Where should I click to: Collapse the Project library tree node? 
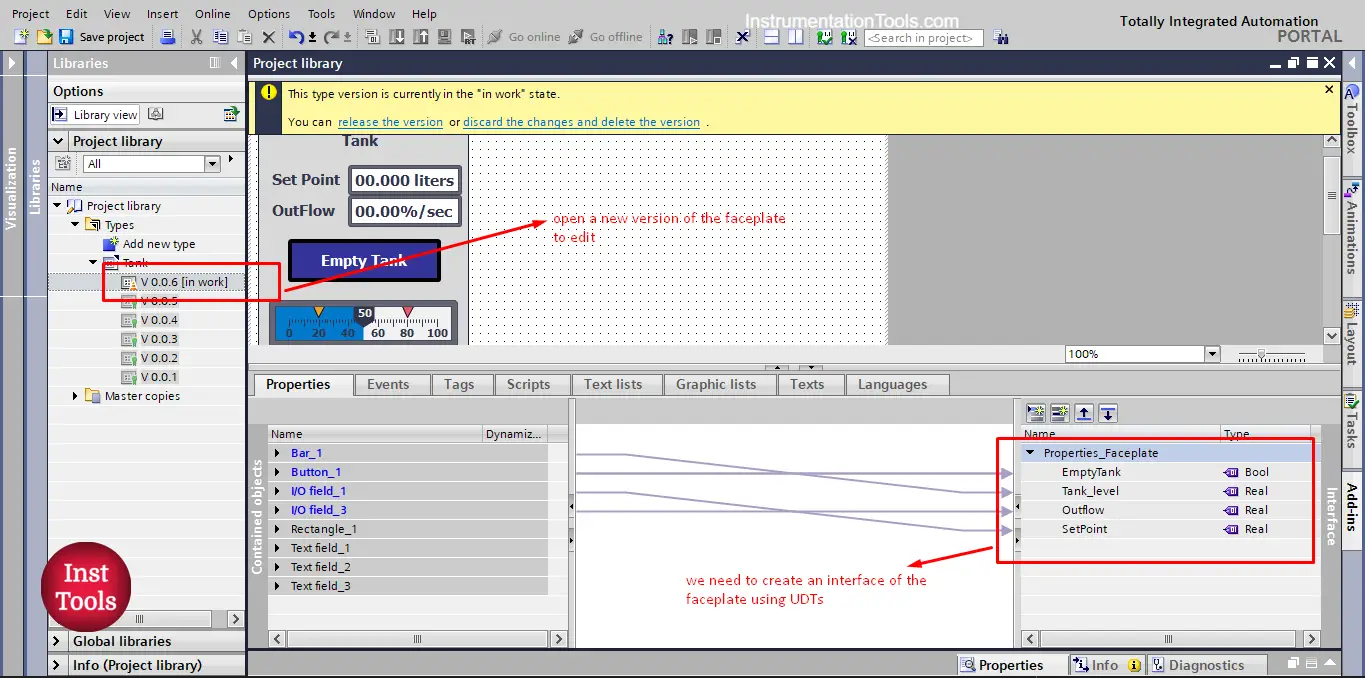pyautogui.click(x=57, y=206)
